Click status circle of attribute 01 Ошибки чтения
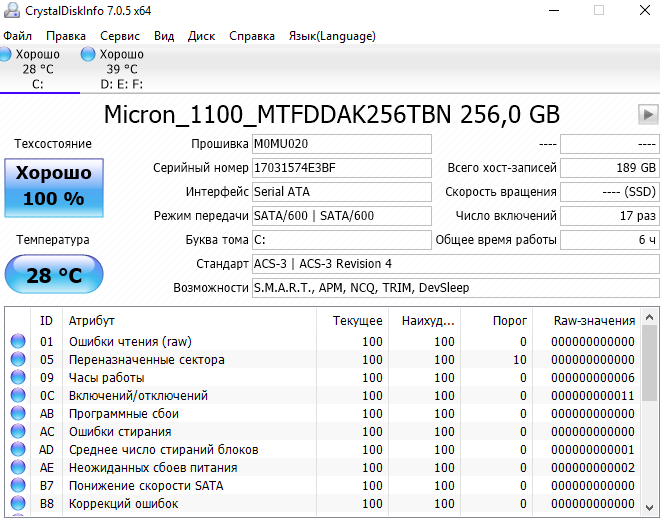This screenshot has height=522, width=660. click(18, 341)
